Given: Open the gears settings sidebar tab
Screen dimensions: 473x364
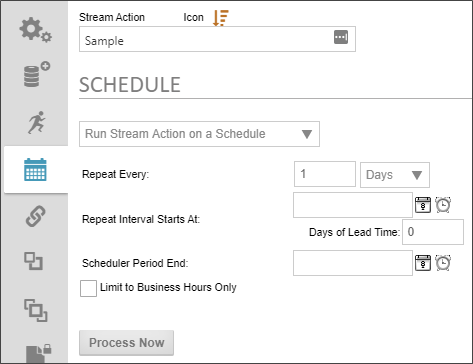Looking at the screenshot, I should pos(35,30).
